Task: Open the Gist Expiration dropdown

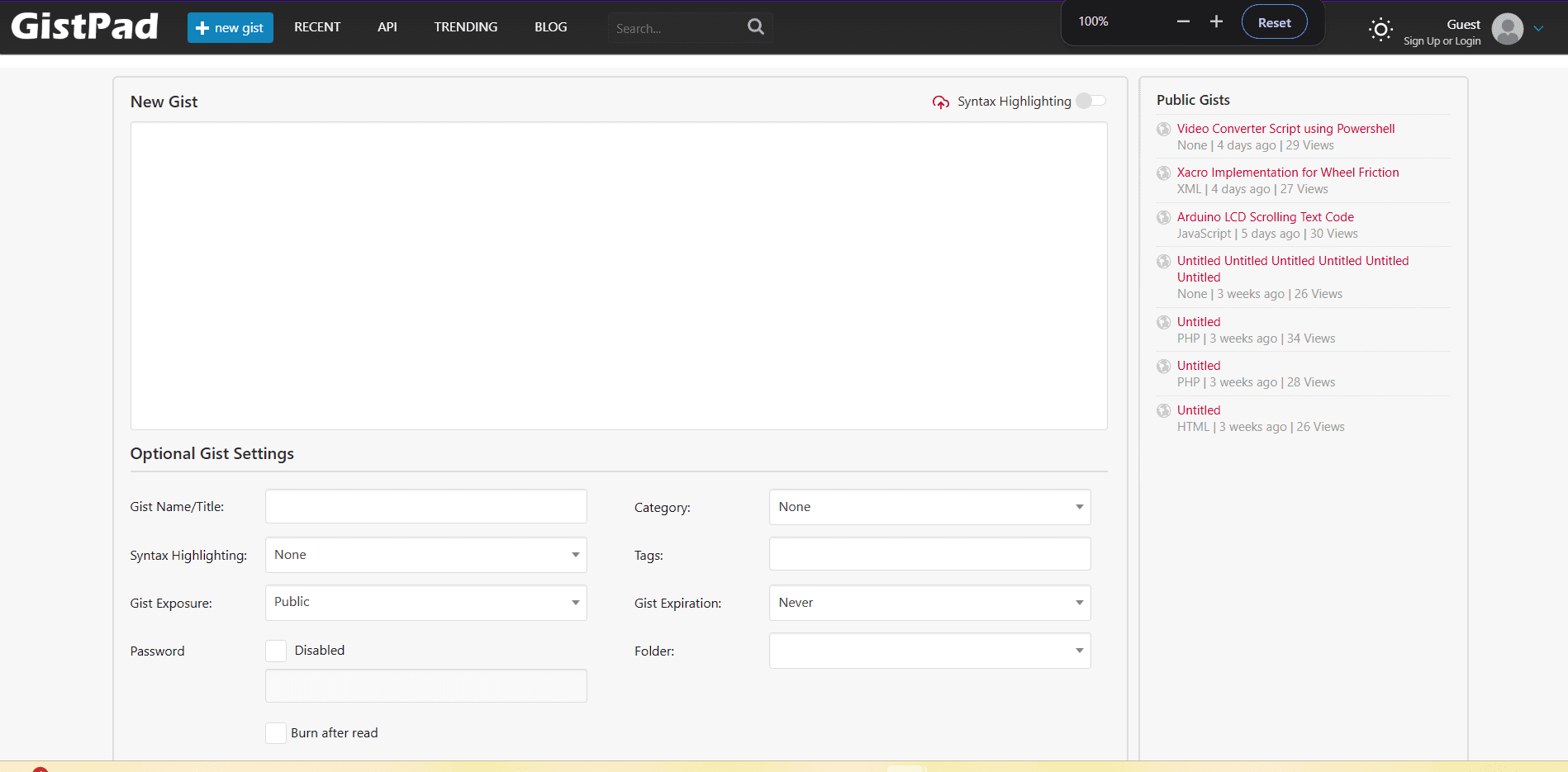Action: point(929,602)
